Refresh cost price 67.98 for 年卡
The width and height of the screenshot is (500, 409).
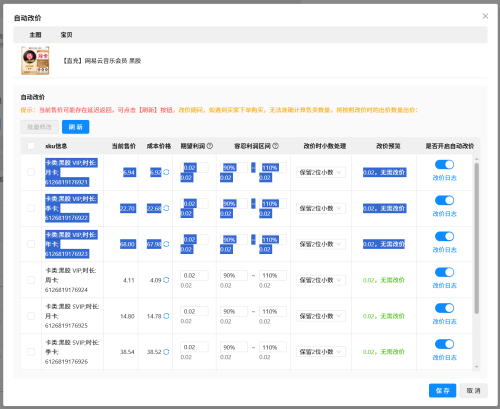166,244
